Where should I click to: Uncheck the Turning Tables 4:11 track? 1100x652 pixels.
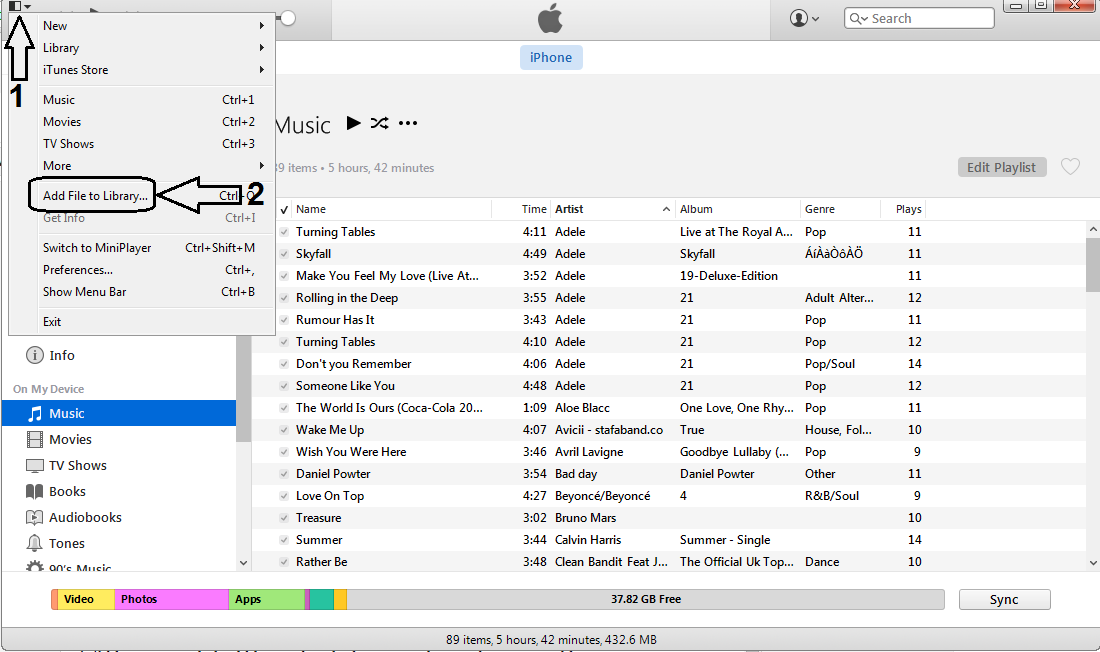pyautogui.click(x=284, y=232)
